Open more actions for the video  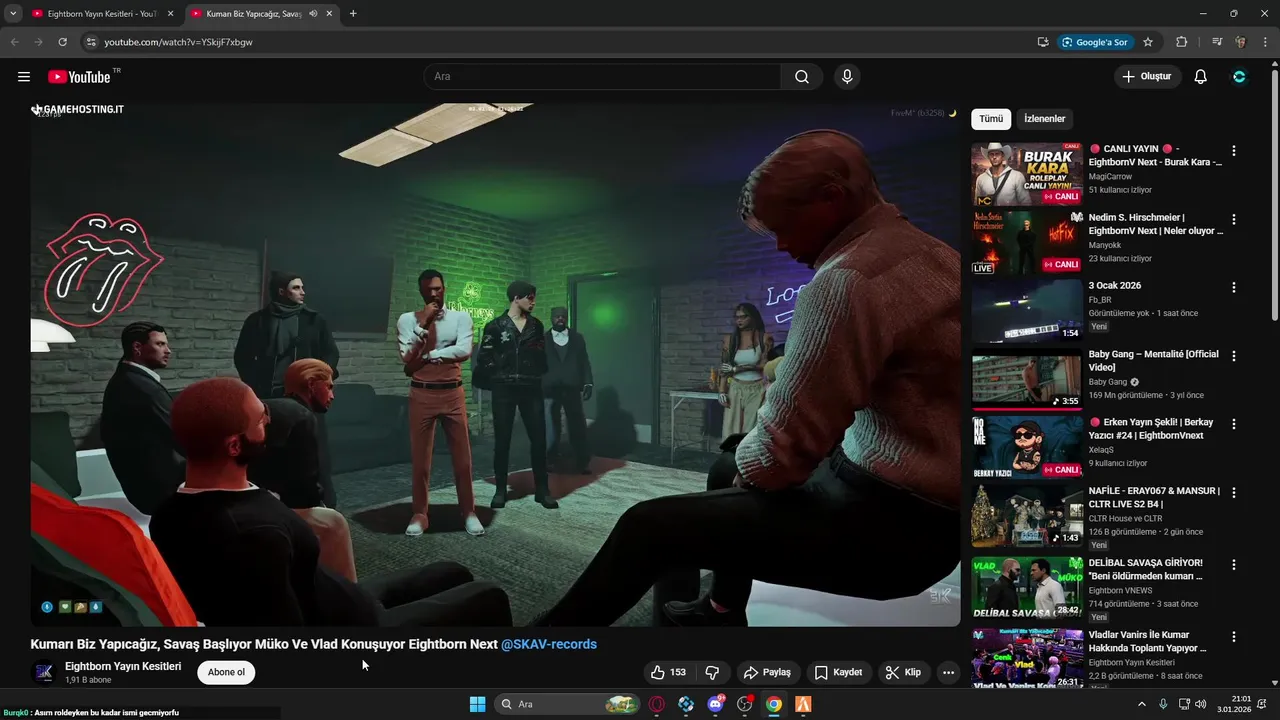tap(948, 672)
